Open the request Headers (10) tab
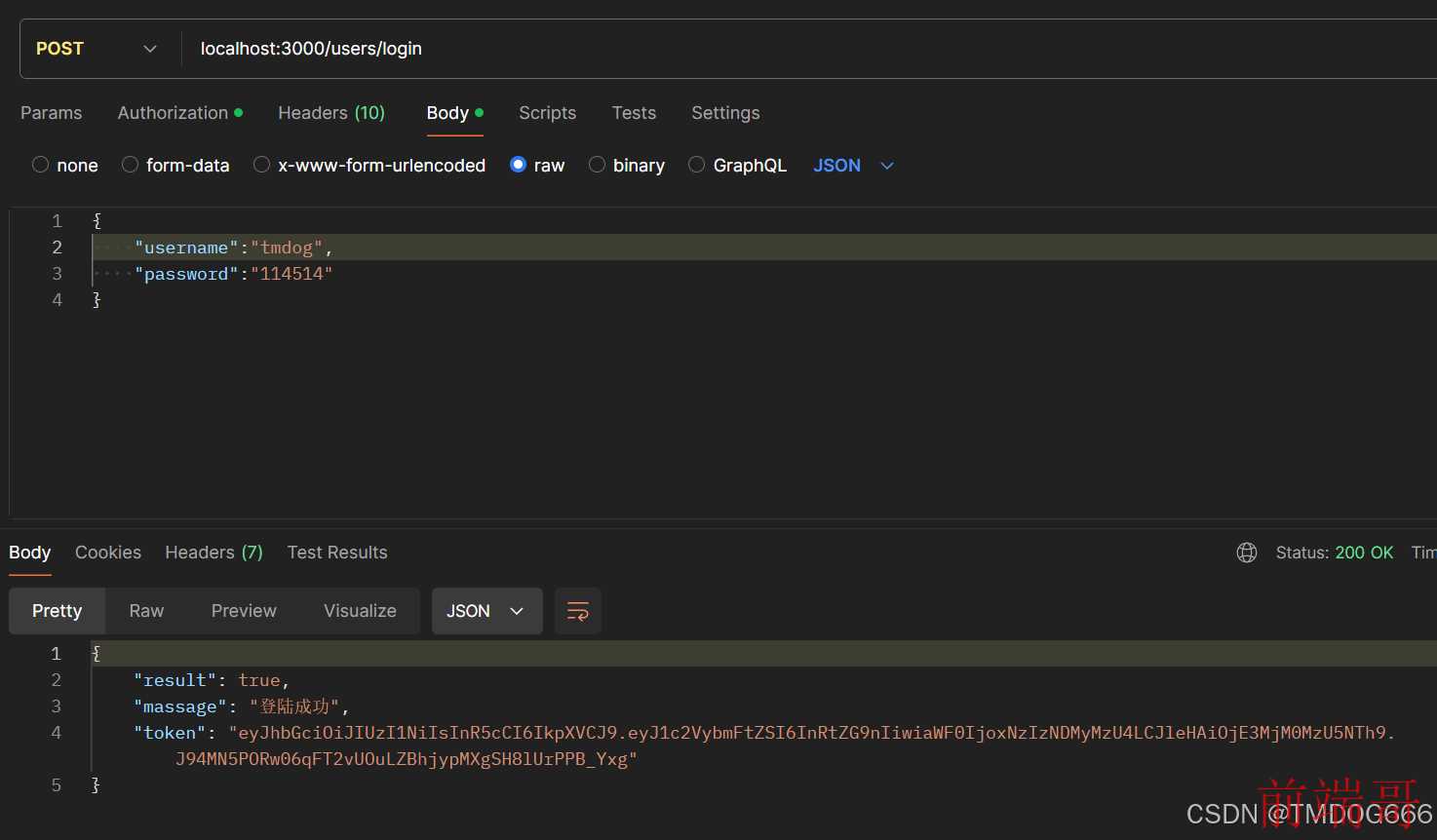Image resolution: width=1437 pixels, height=840 pixels. coord(331,113)
